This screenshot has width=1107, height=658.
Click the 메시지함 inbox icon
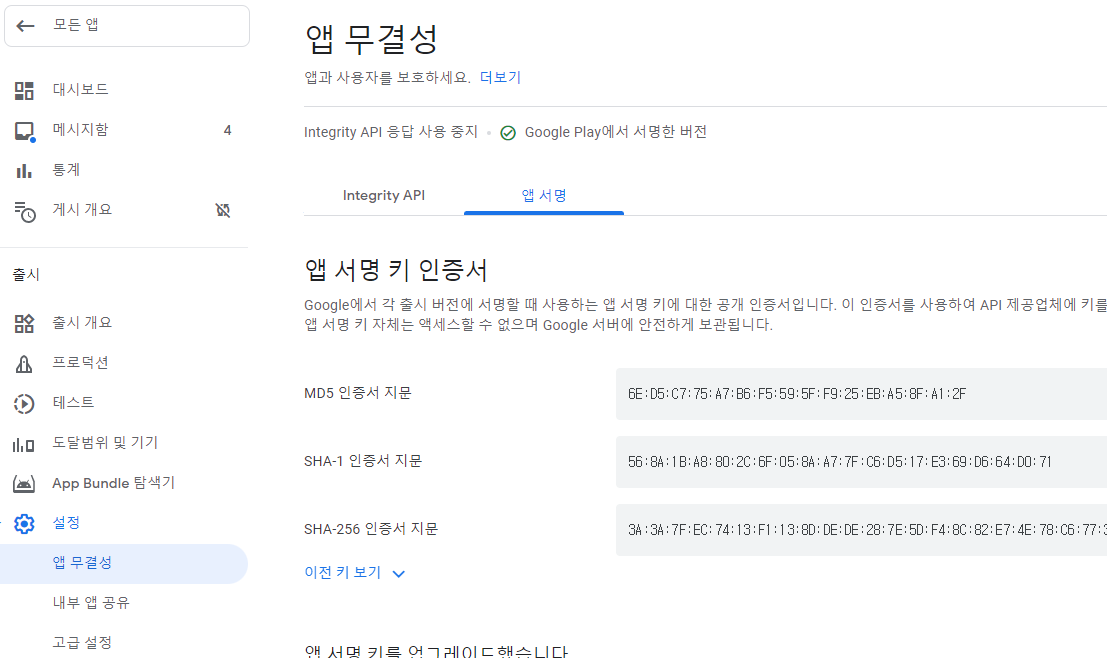pos(24,131)
